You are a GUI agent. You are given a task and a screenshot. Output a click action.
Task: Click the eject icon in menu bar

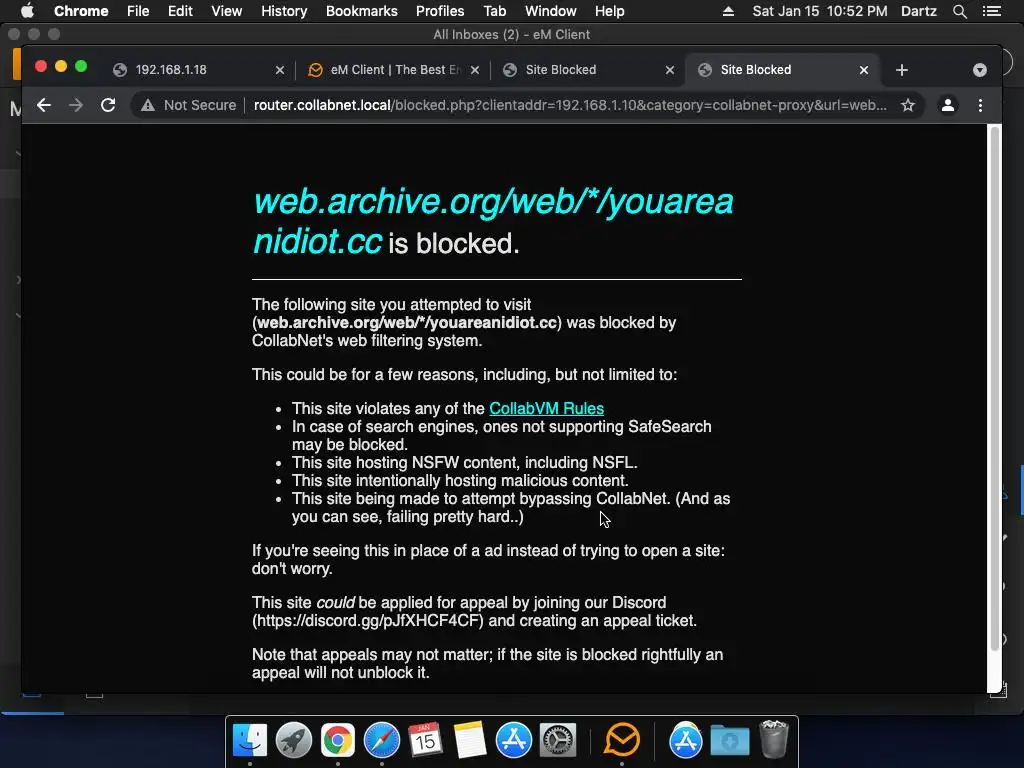[x=728, y=11]
